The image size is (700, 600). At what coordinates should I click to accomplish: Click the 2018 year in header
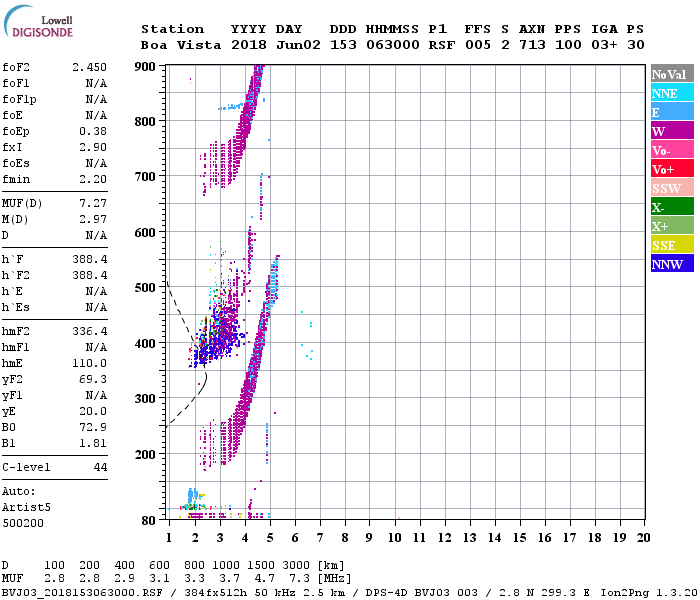[x=249, y=45]
